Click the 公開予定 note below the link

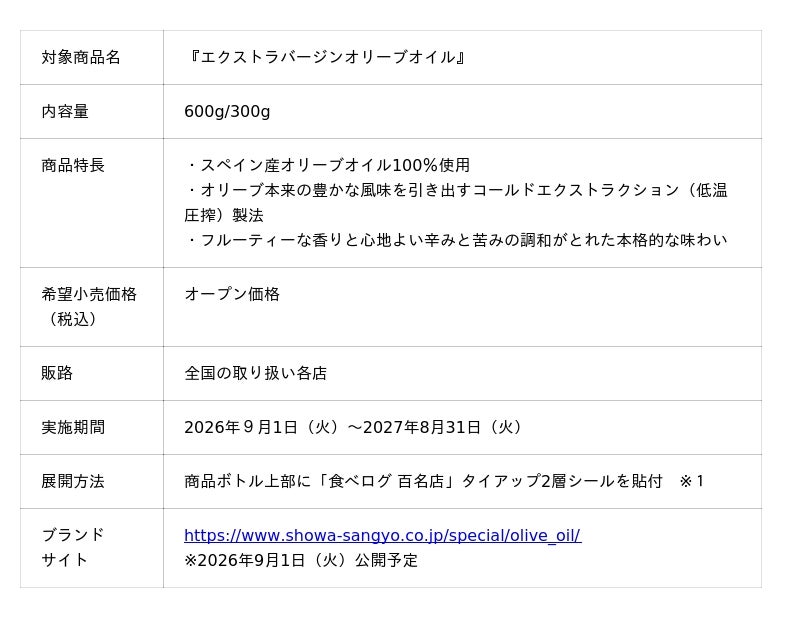pos(301,560)
